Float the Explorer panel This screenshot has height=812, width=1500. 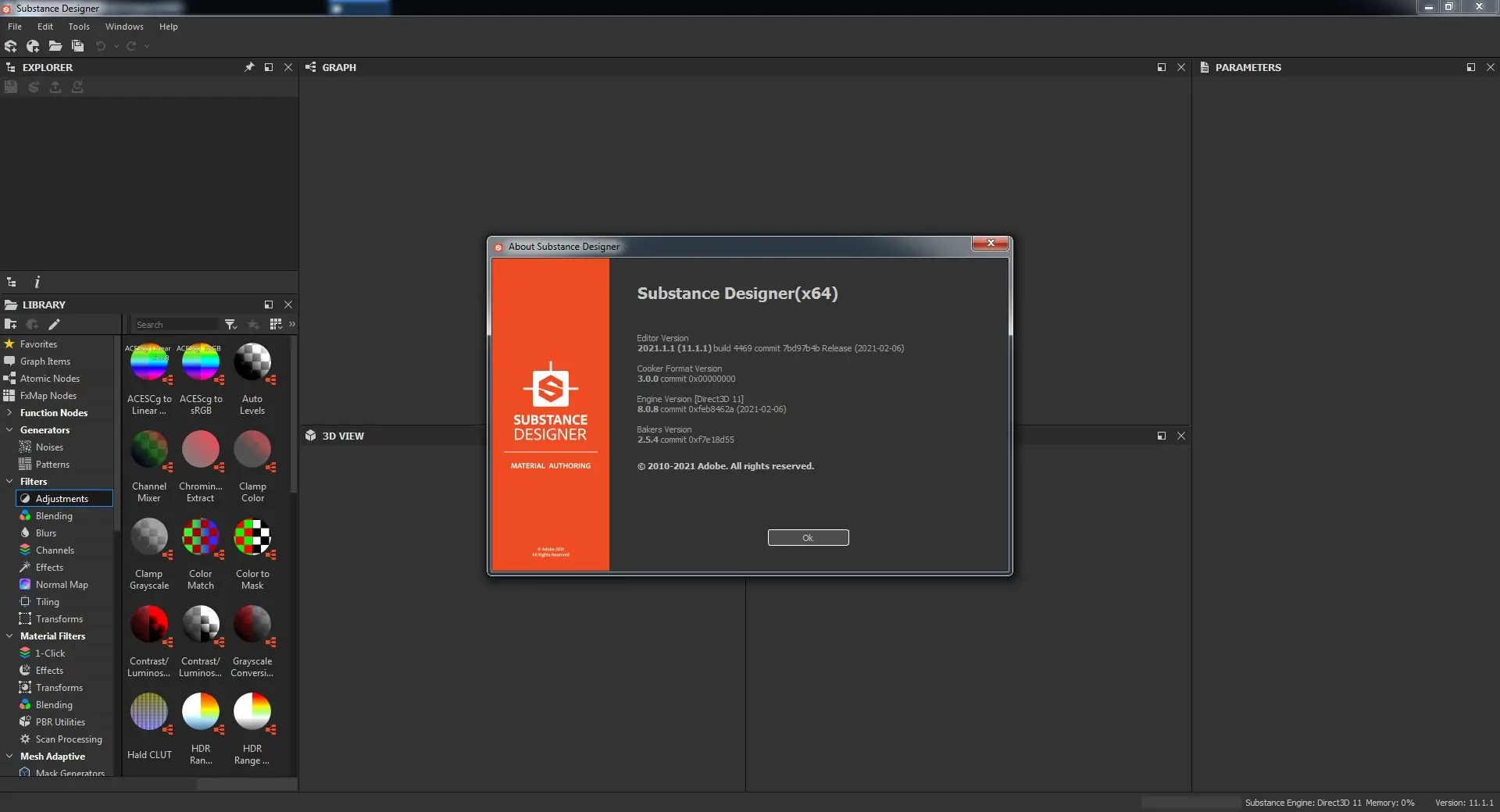[x=269, y=67]
